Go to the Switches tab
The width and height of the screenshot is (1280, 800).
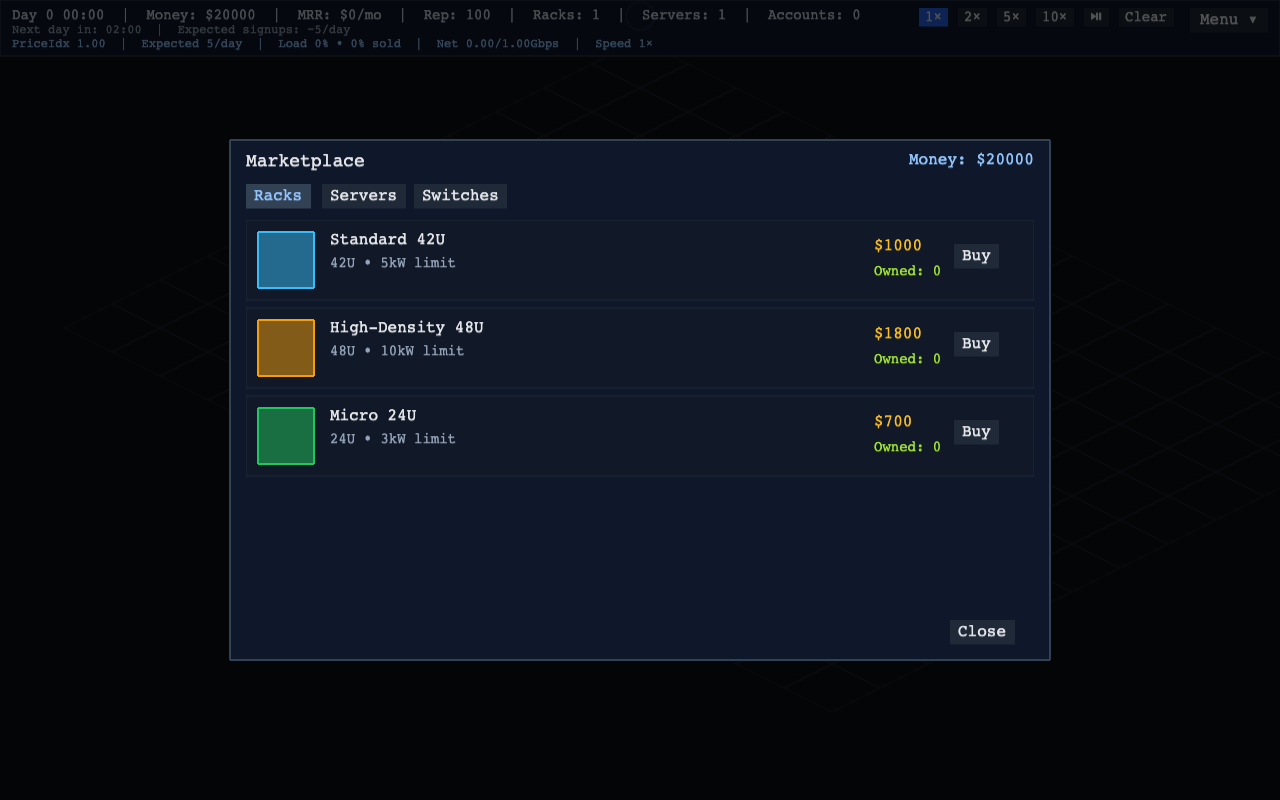click(x=460, y=196)
